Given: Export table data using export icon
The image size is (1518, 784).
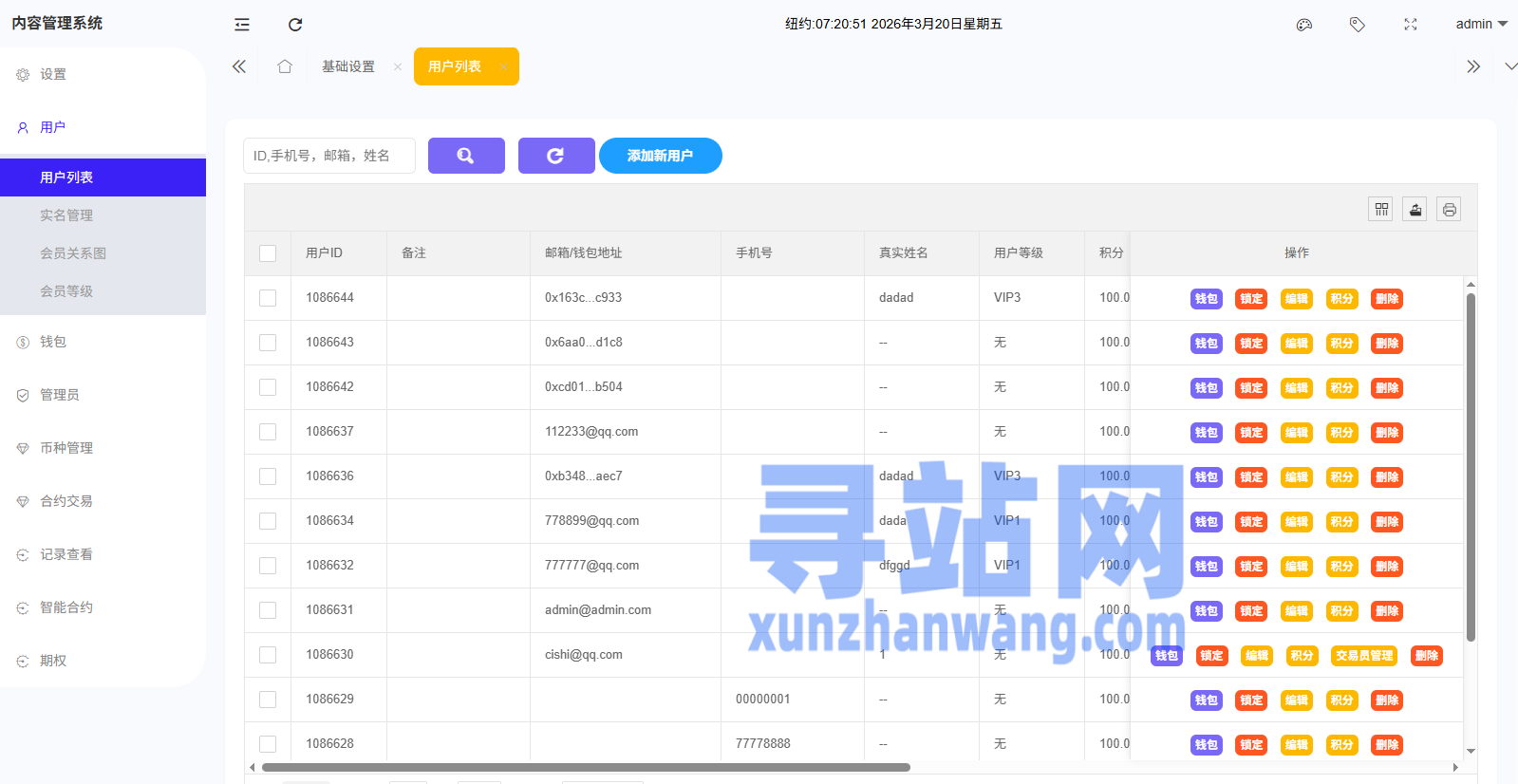Looking at the screenshot, I should 1415,209.
